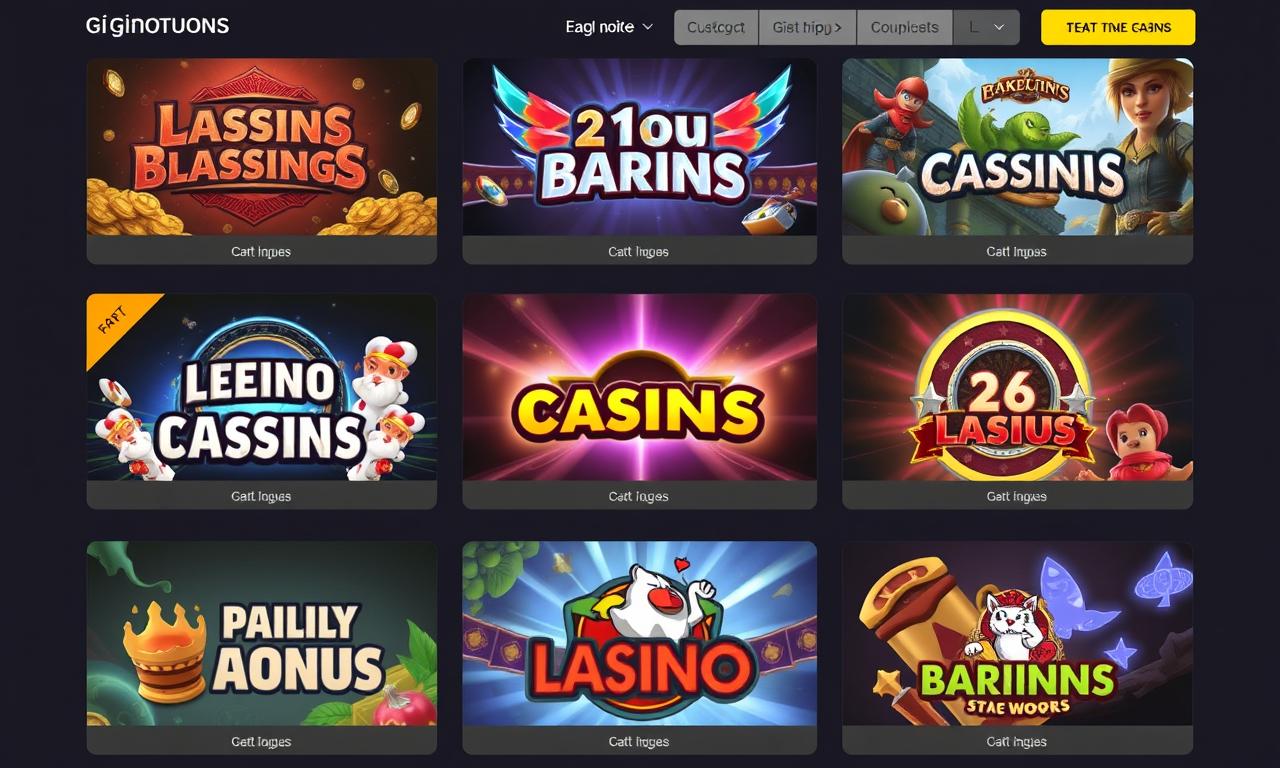
Task: Click caption label under the Casins tile
Action: tap(639, 496)
